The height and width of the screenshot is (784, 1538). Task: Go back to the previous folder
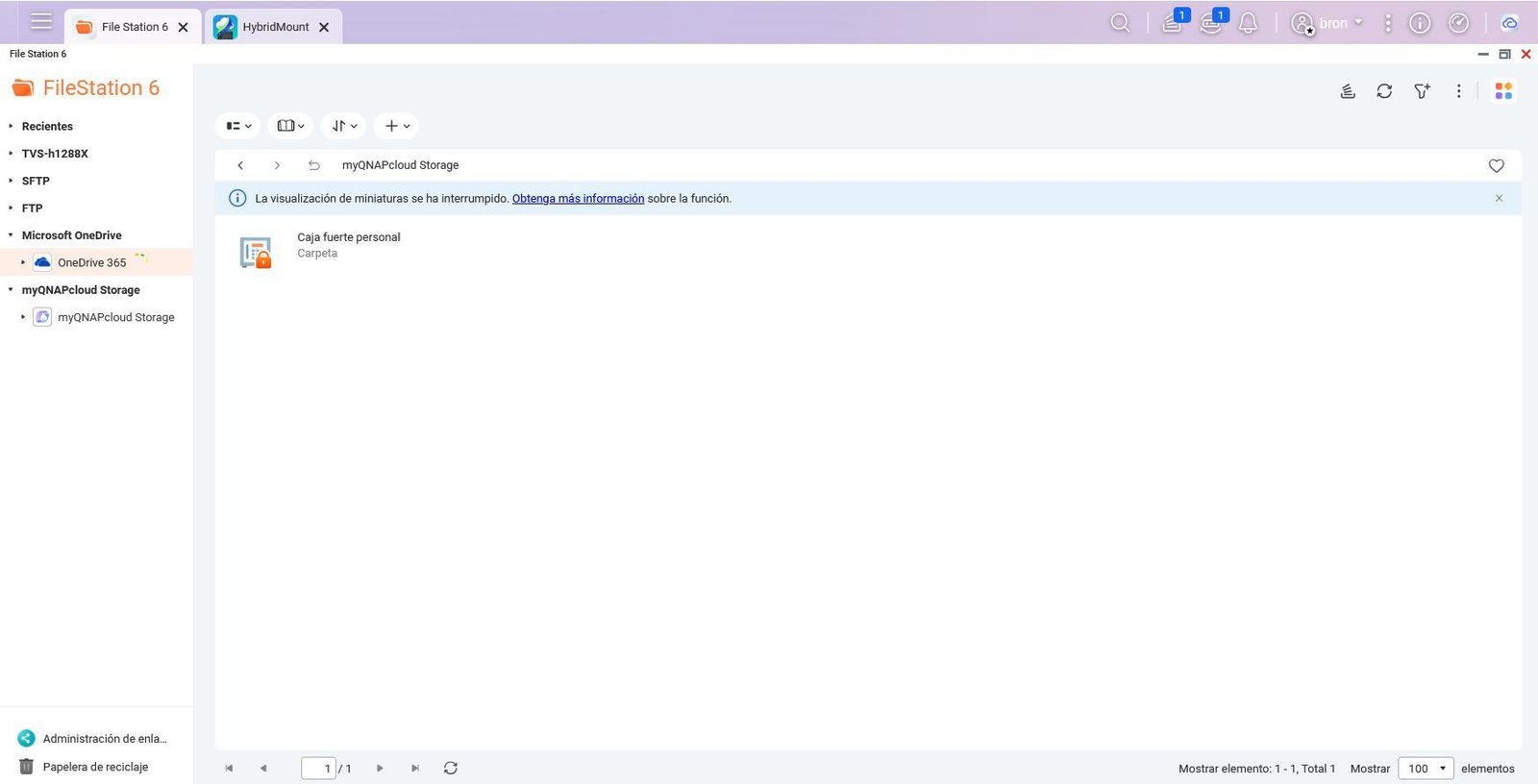[240, 165]
